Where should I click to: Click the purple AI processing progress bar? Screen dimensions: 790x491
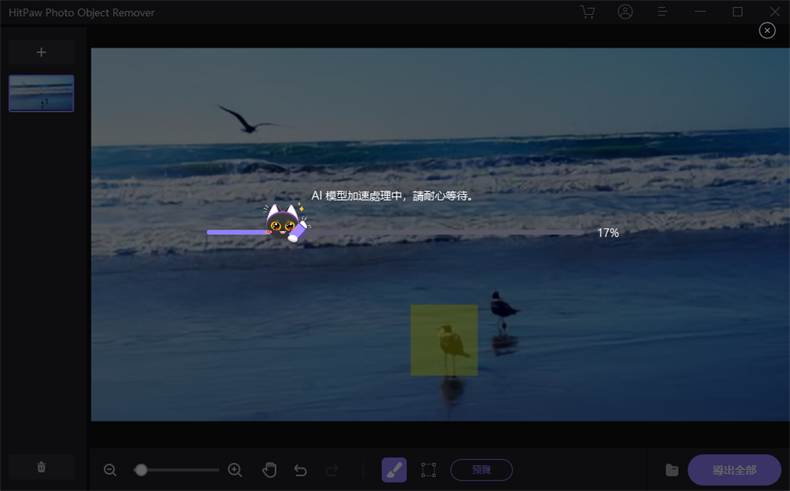pos(237,232)
